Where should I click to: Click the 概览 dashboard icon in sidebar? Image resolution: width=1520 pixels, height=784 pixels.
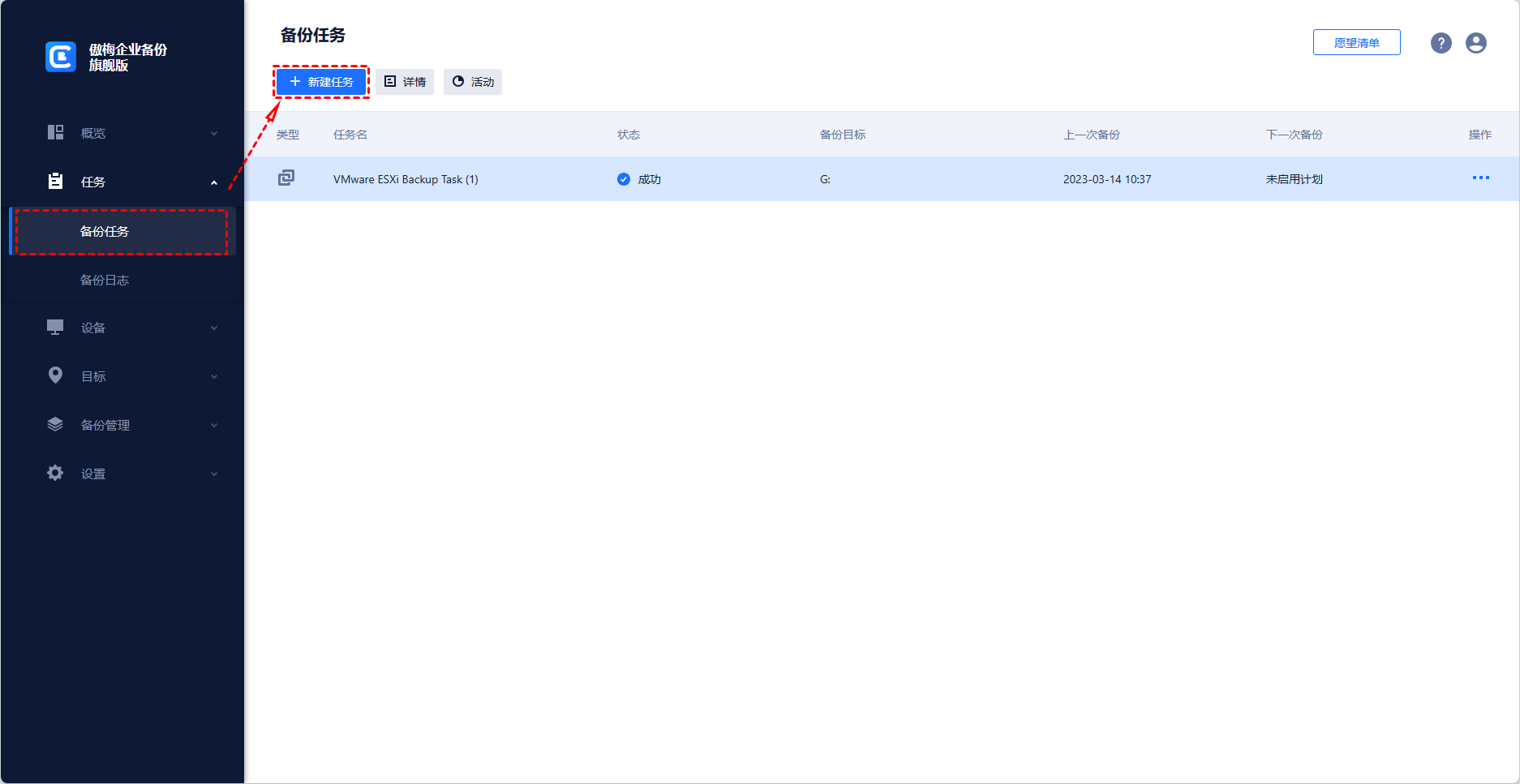click(x=55, y=133)
